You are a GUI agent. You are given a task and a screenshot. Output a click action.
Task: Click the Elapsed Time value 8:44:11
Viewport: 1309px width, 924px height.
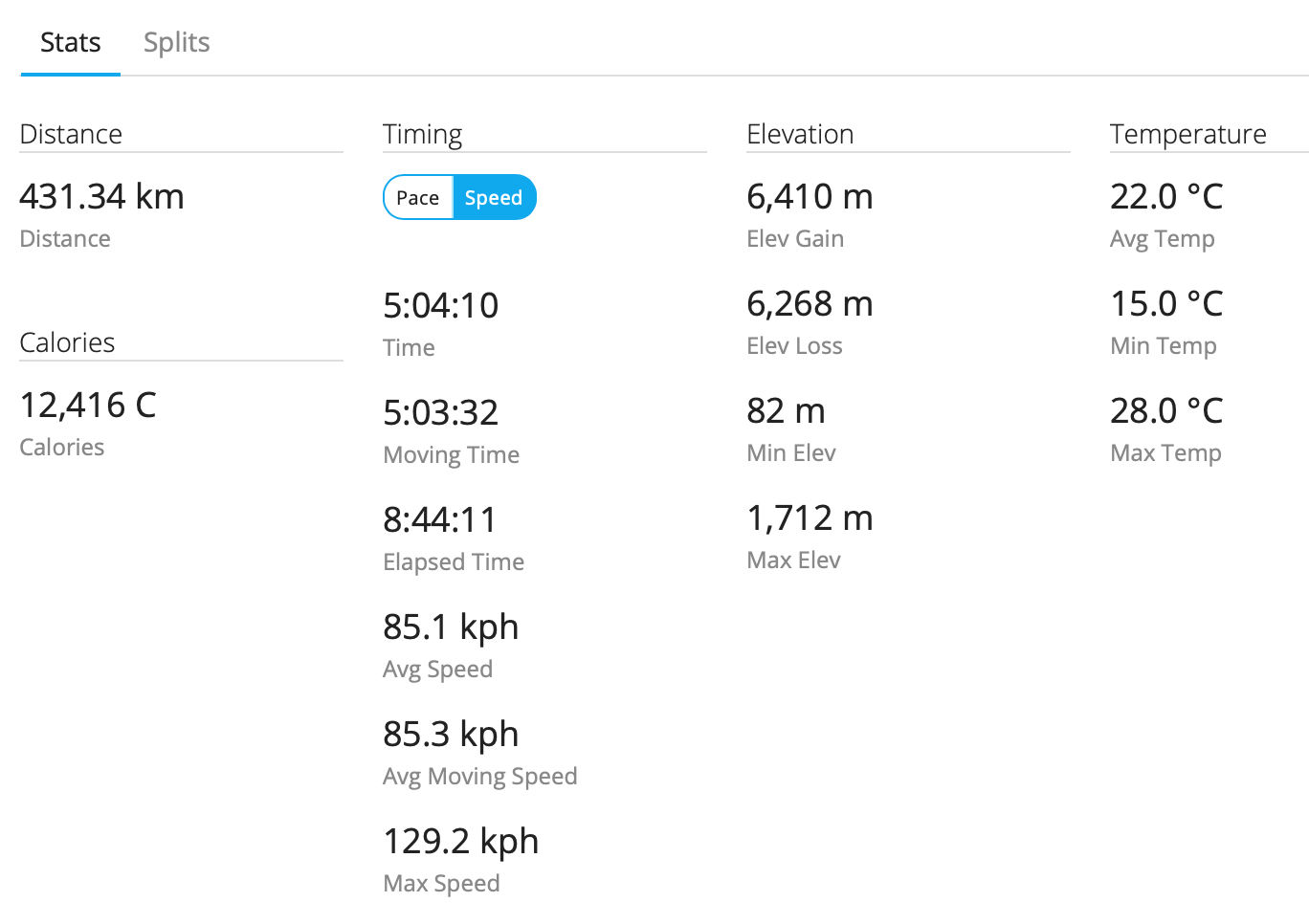tap(440, 519)
